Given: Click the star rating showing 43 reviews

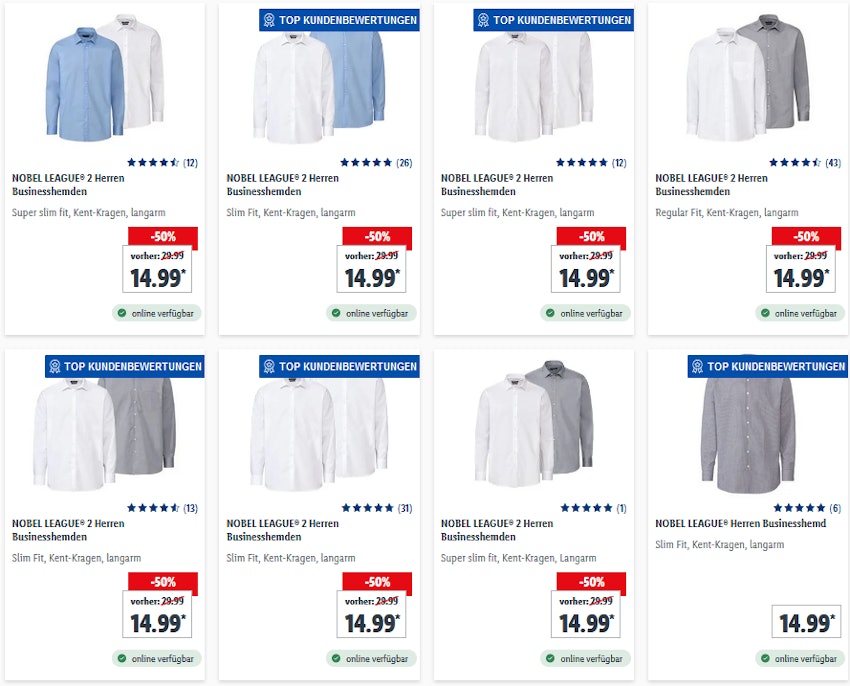Looking at the screenshot, I should point(795,162).
